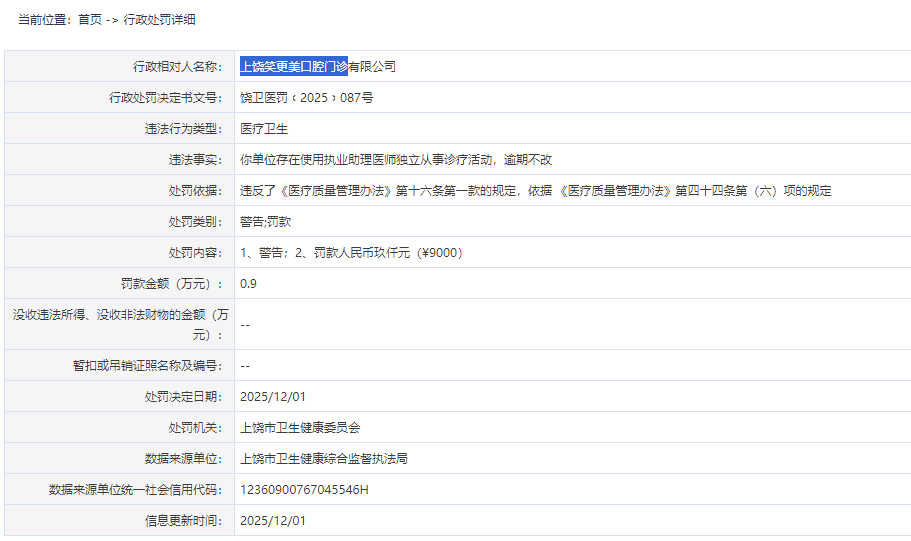Click the 数据来源单位 label
This screenshot has height=541, width=911.
(x=184, y=458)
